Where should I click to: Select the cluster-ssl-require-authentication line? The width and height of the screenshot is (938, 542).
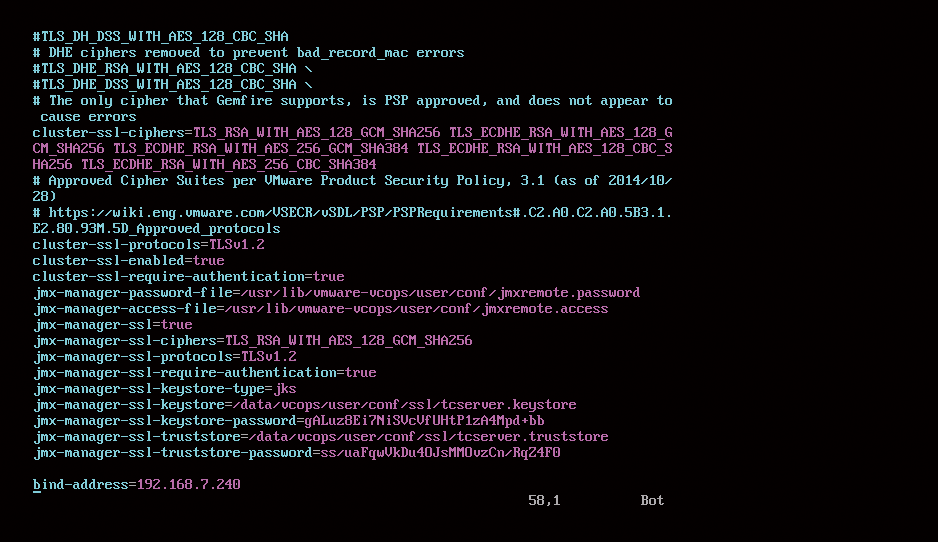[x=188, y=276]
